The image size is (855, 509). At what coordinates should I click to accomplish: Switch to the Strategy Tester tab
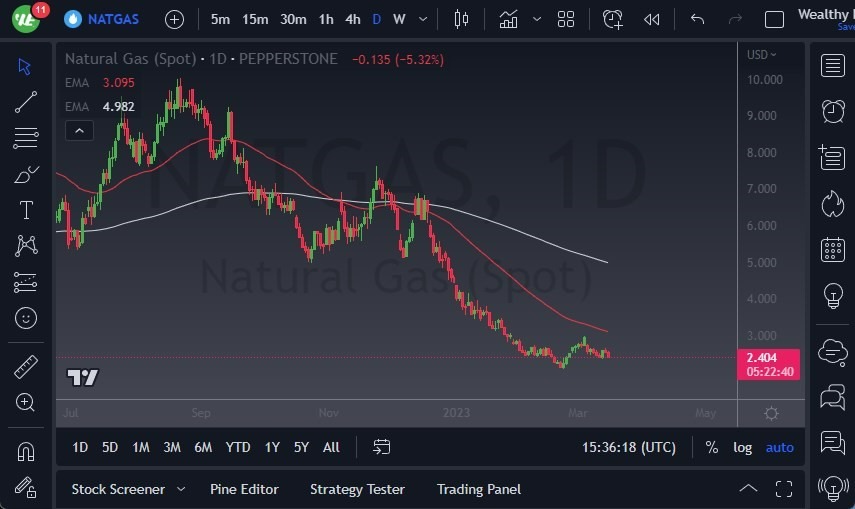point(357,489)
